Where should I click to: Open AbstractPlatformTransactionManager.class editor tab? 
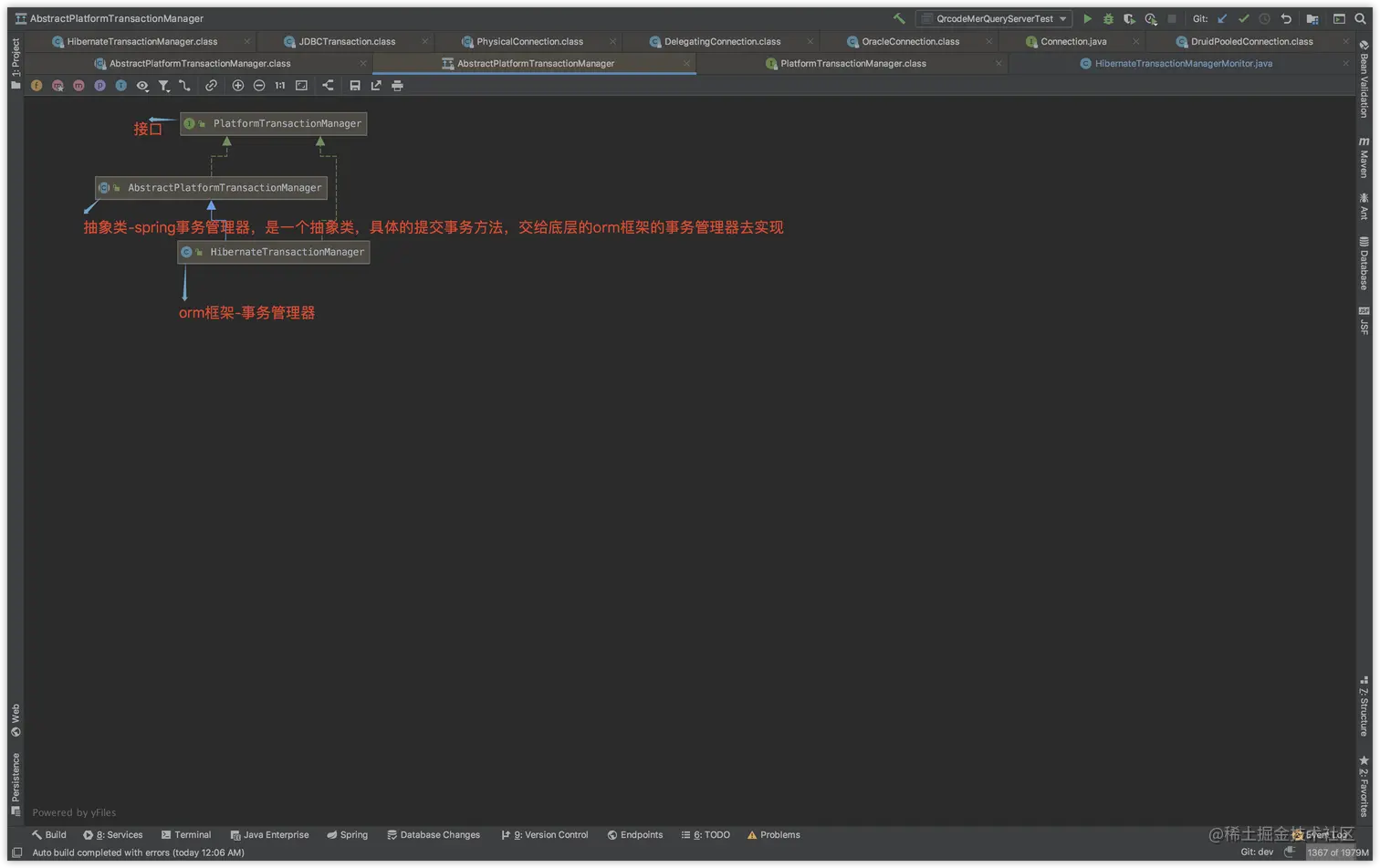click(200, 63)
